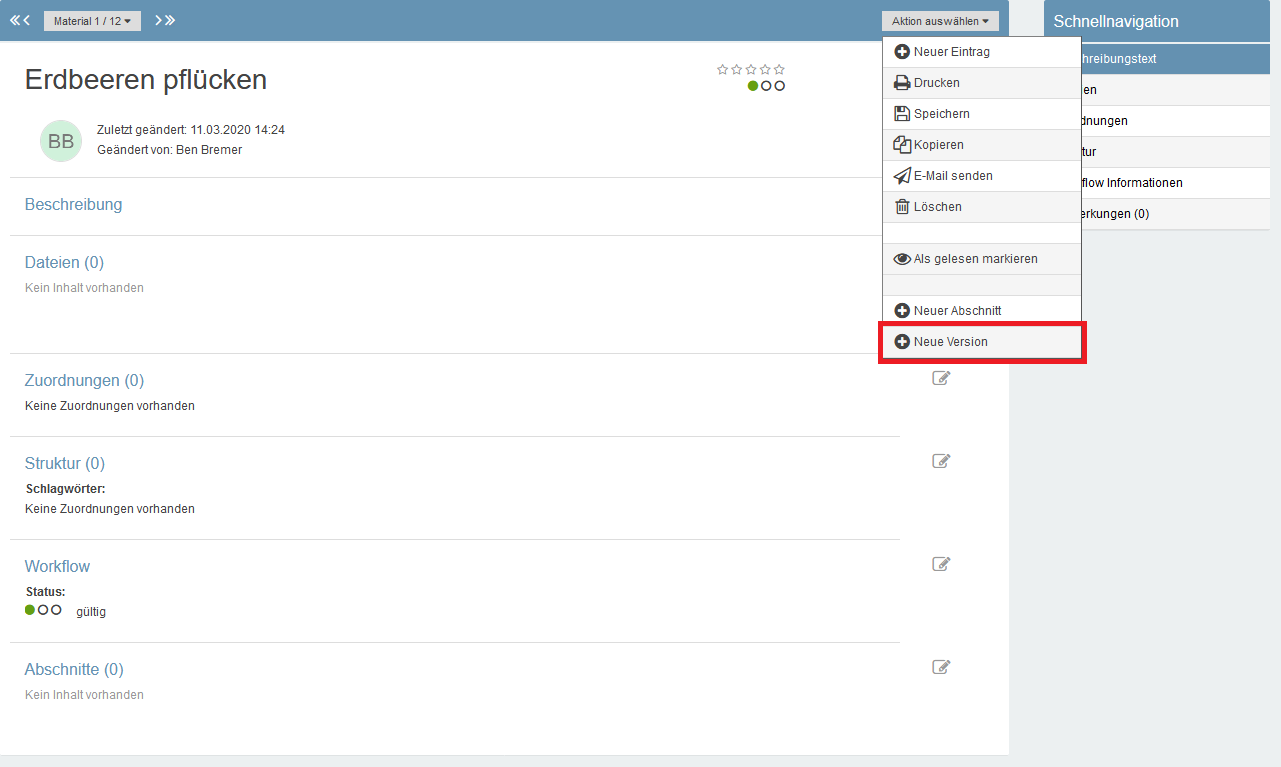The height and width of the screenshot is (767, 1281).
Task: Click Speichern in the action menu
Action: pos(981,114)
